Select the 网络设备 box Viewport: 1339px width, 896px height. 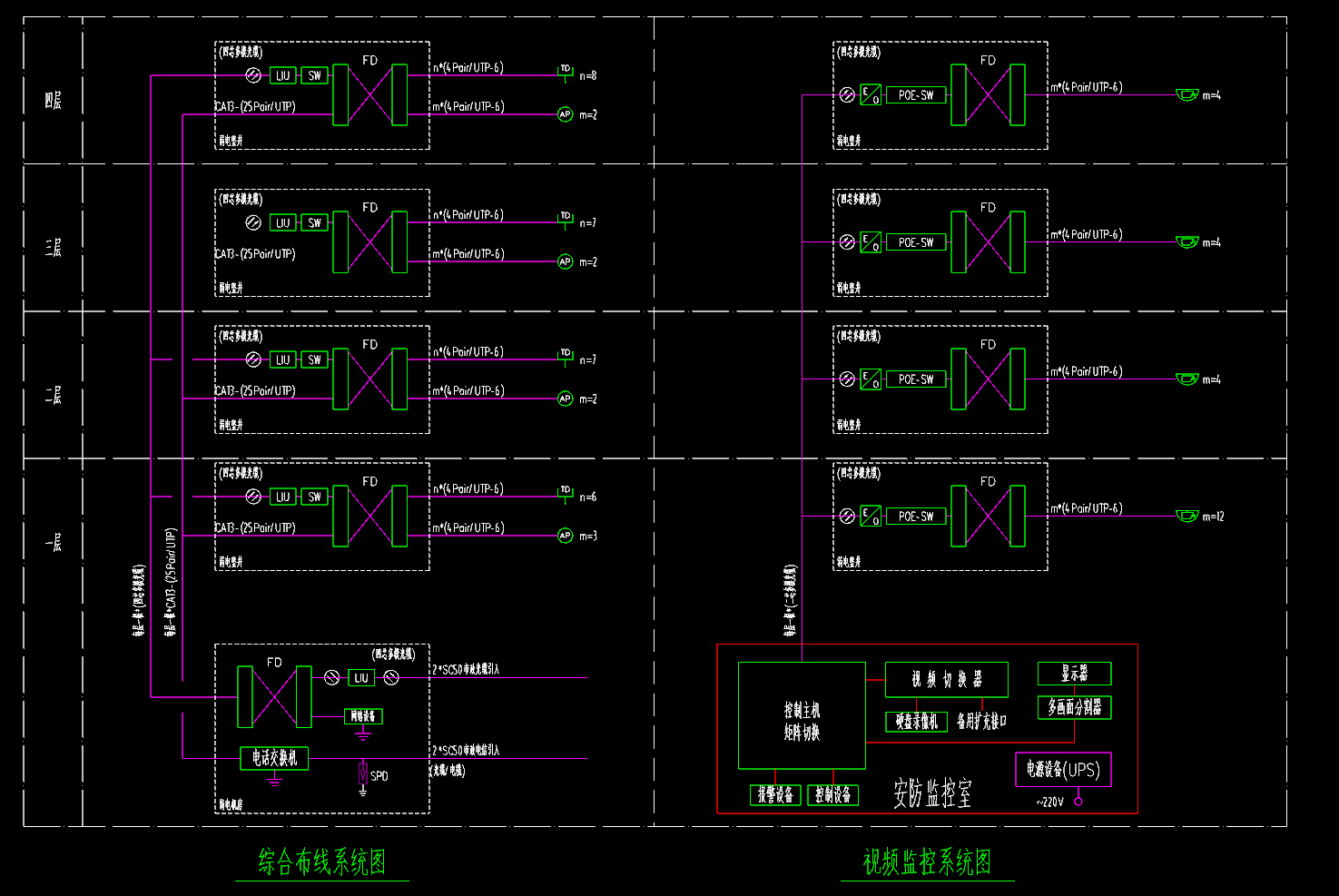pyautogui.click(x=363, y=716)
